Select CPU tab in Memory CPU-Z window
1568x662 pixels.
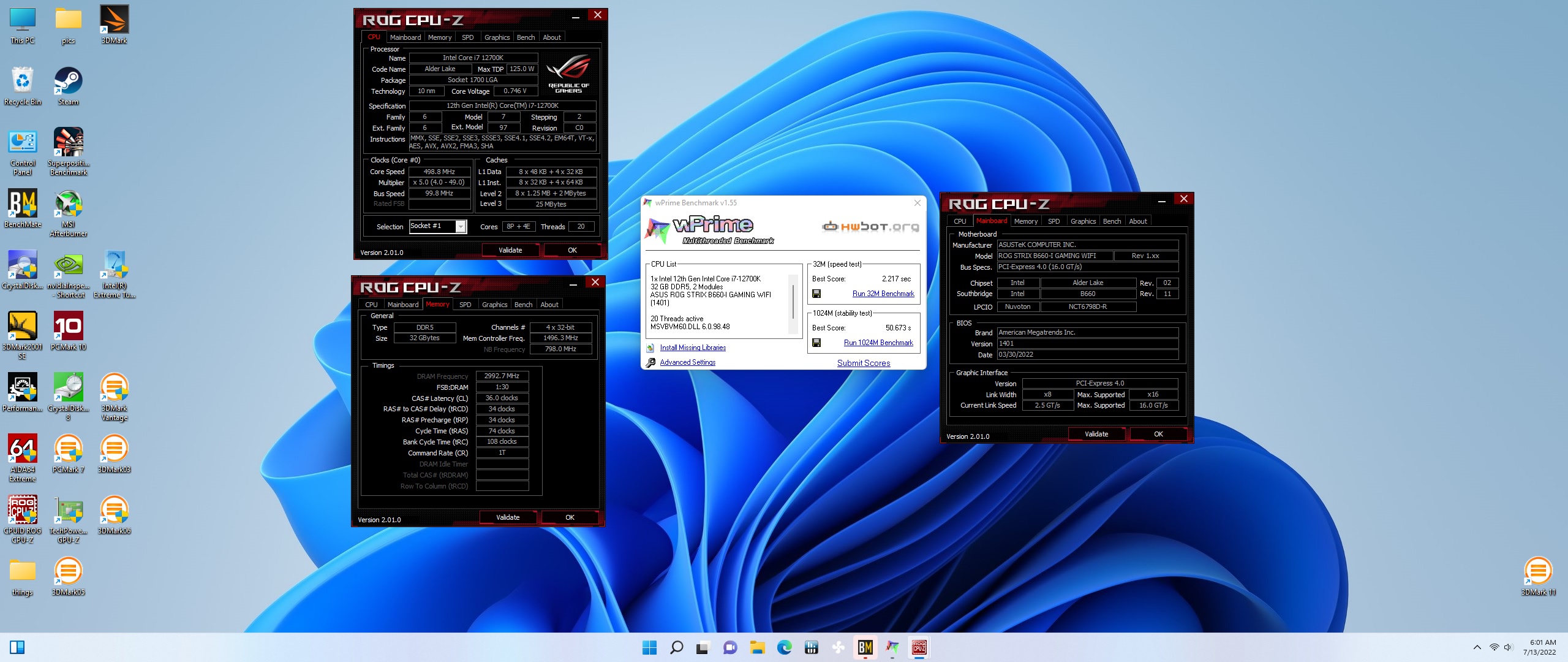[x=371, y=305]
